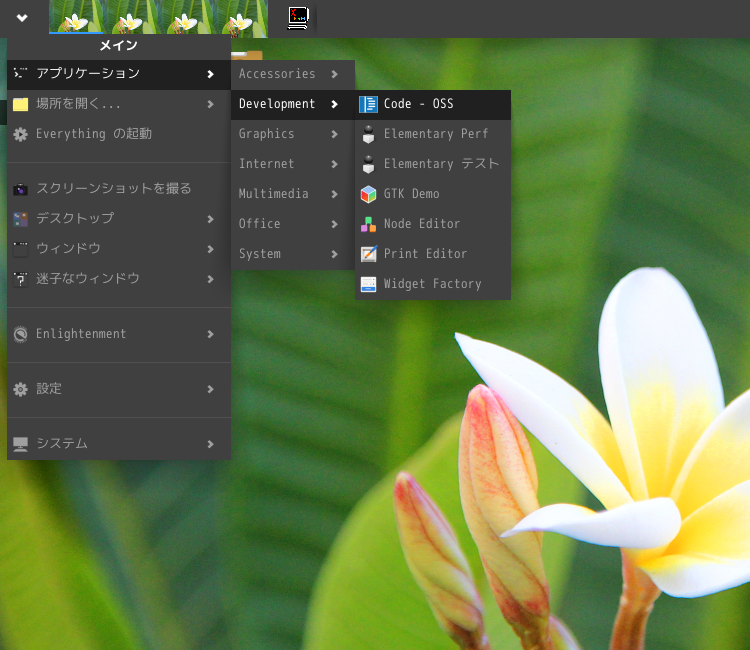Launch Widget Factory app

click(432, 284)
